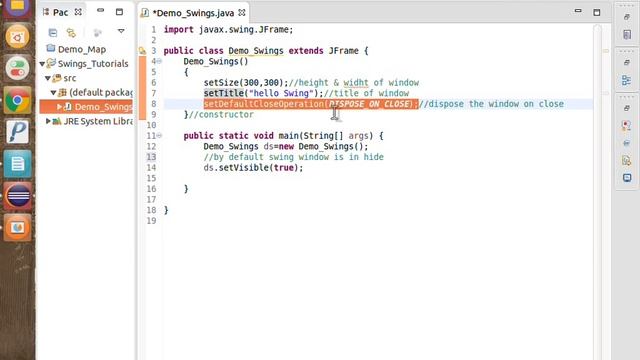Click the "hello Swing" string literal
The image size is (640, 360).
point(281,93)
